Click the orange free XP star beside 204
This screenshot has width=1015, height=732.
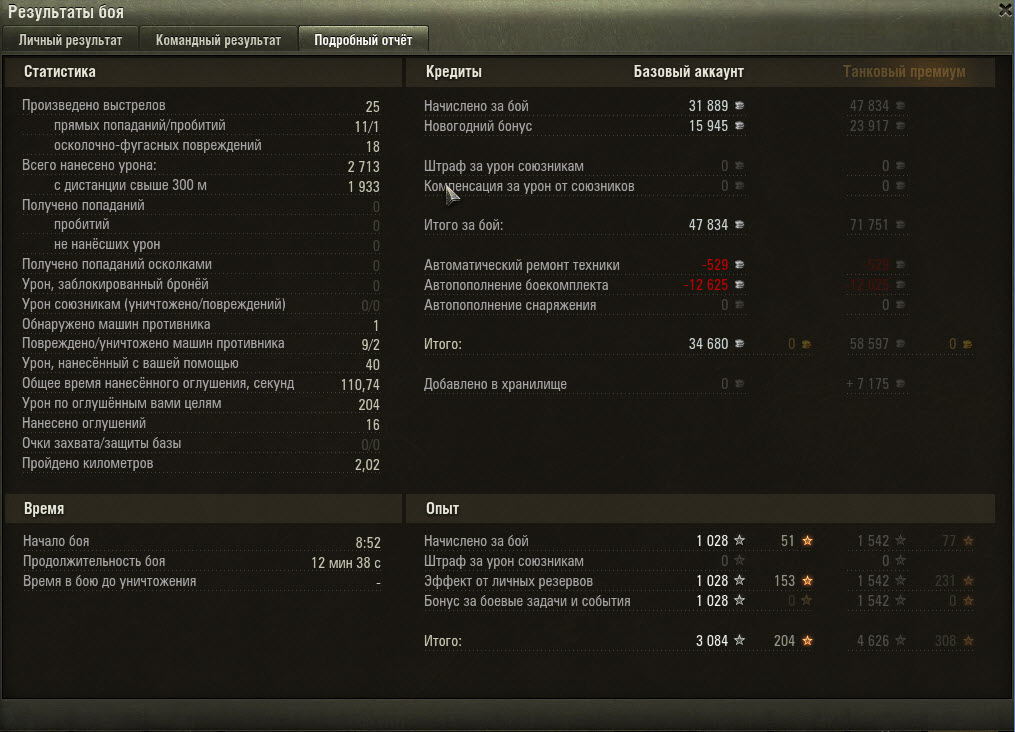click(x=807, y=641)
